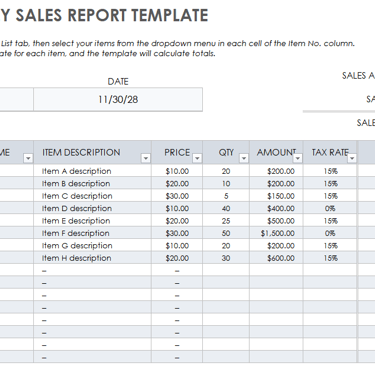Select the Item G description cell
This screenshot has height=366, width=375.
[x=92, y=246]
